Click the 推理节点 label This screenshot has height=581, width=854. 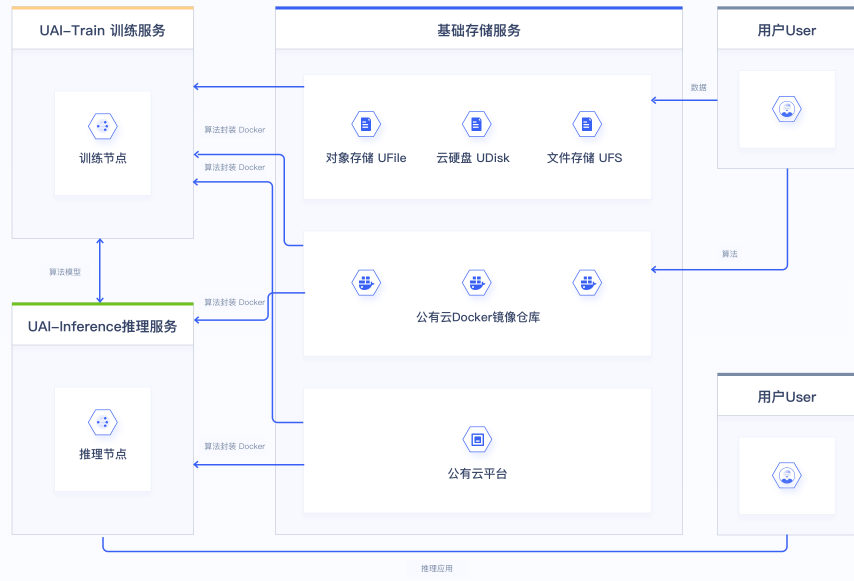click(103, 454)
